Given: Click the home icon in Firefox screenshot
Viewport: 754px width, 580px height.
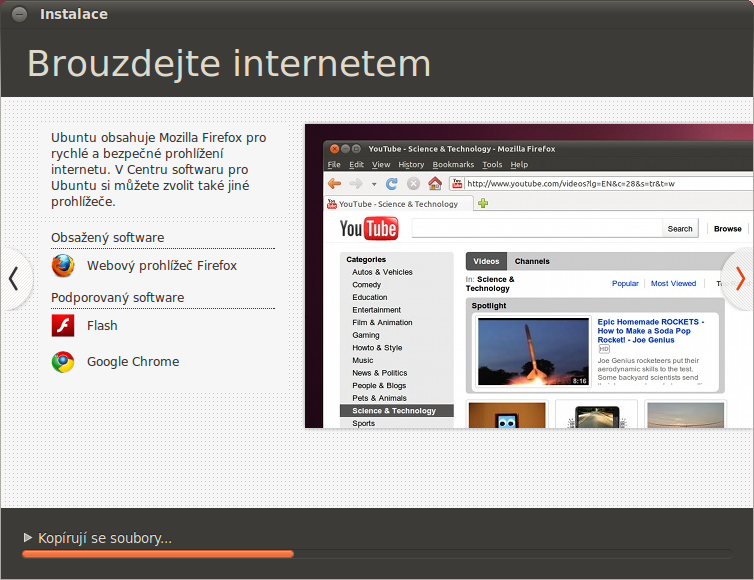Looking at the screenshot, I should [x=435, y=183].
